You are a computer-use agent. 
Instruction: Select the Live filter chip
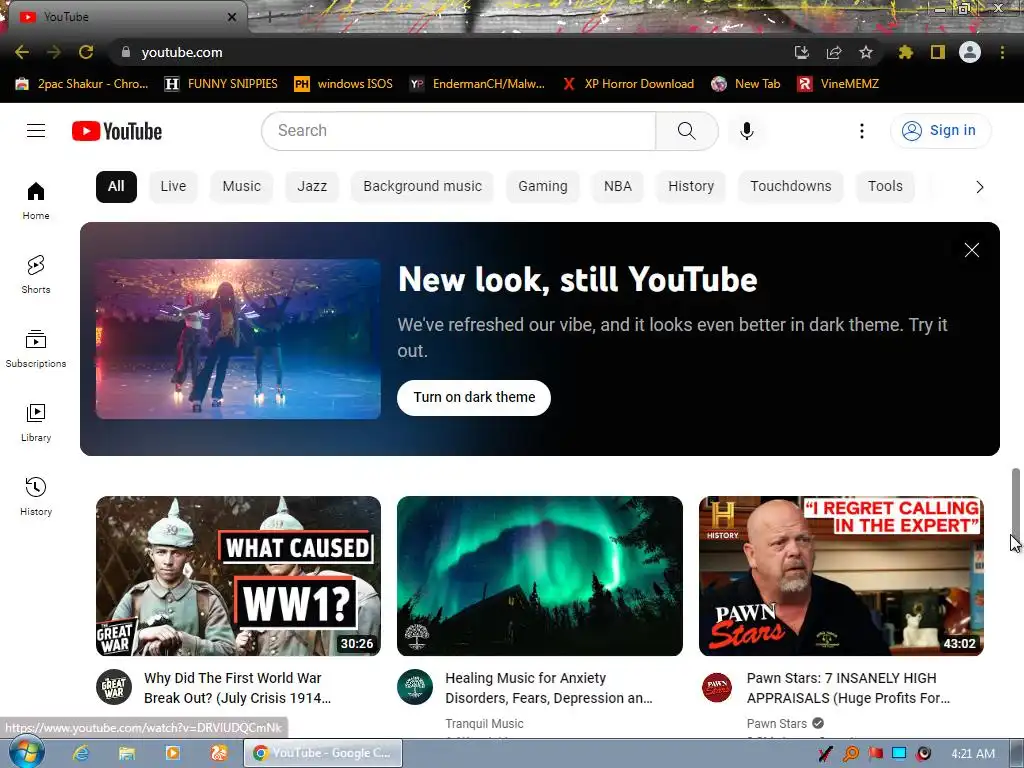pyautogui.click(x=173, y=187)
